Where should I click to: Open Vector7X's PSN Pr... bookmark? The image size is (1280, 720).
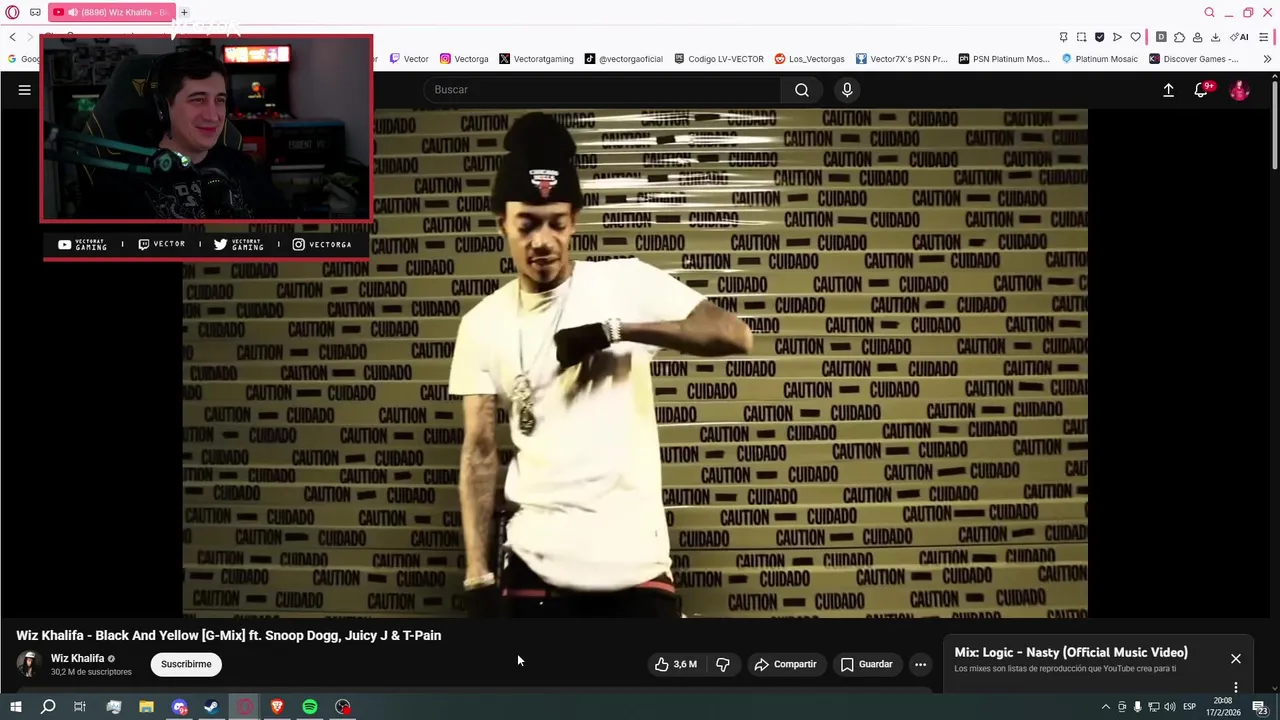click(x=901, y=59)
